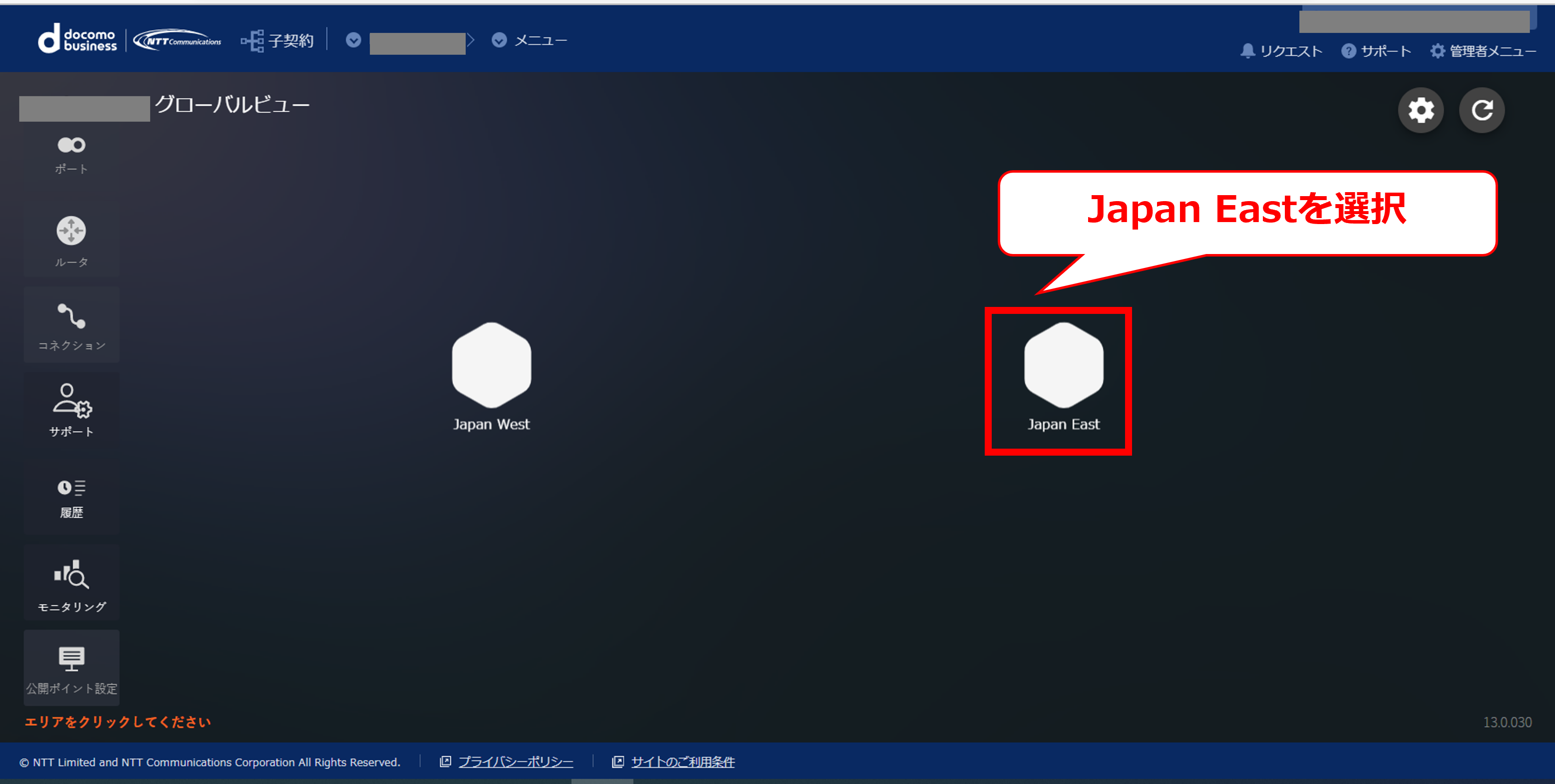Open 子契約 text in header
Screen dimensions: 1555x784
(291, 41)
